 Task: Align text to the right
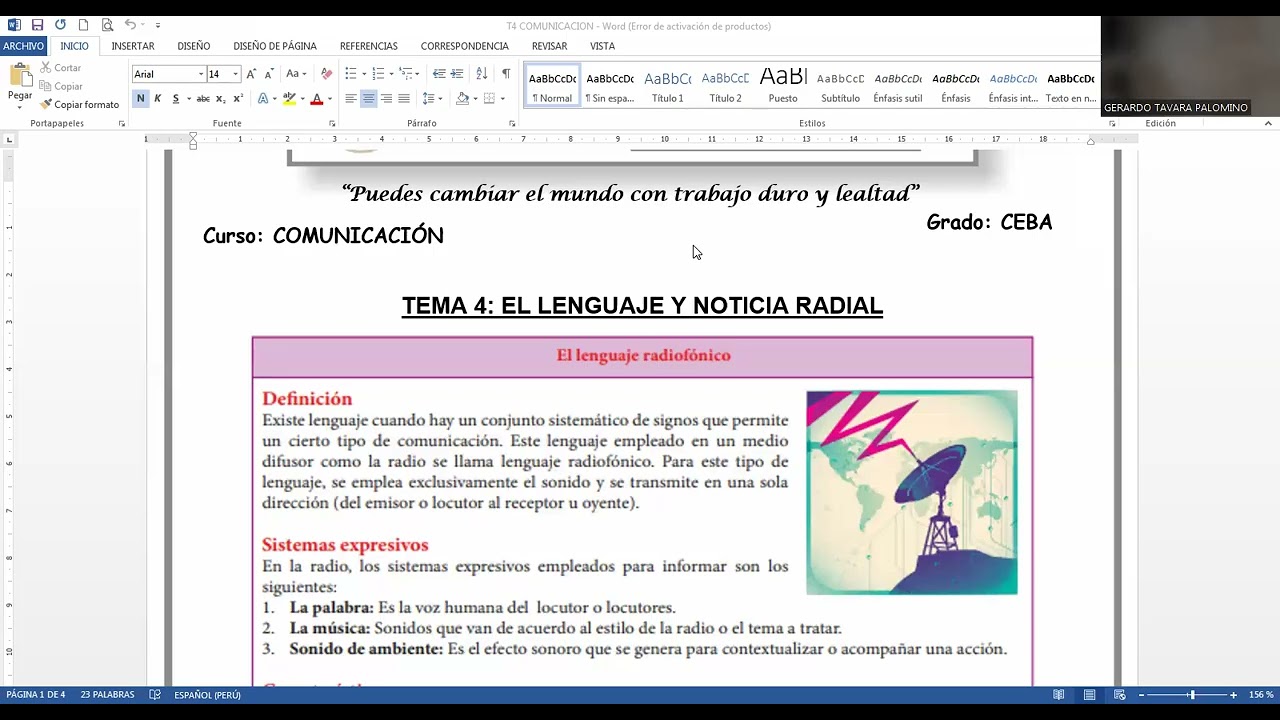tap(386, 99)
